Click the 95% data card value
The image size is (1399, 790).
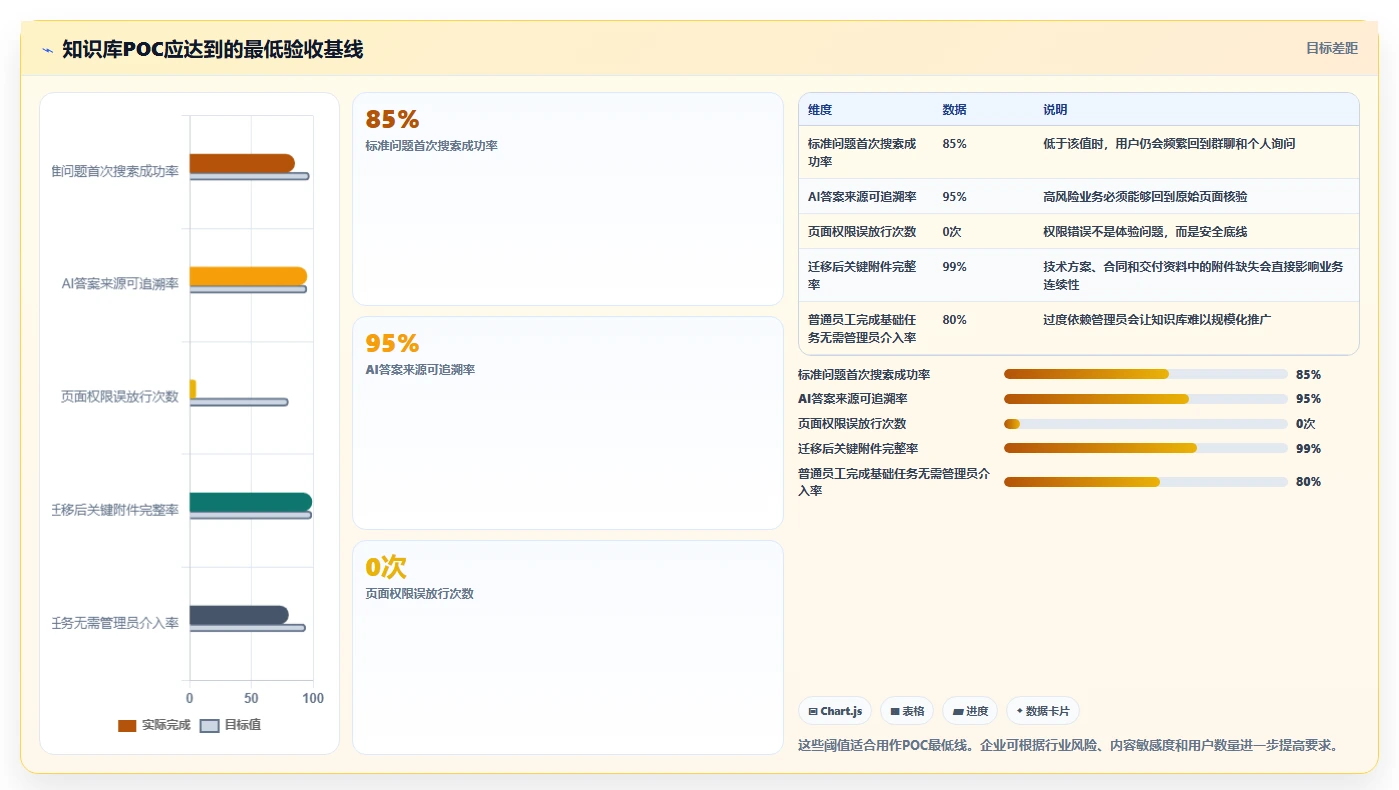(x=392, y=344)
